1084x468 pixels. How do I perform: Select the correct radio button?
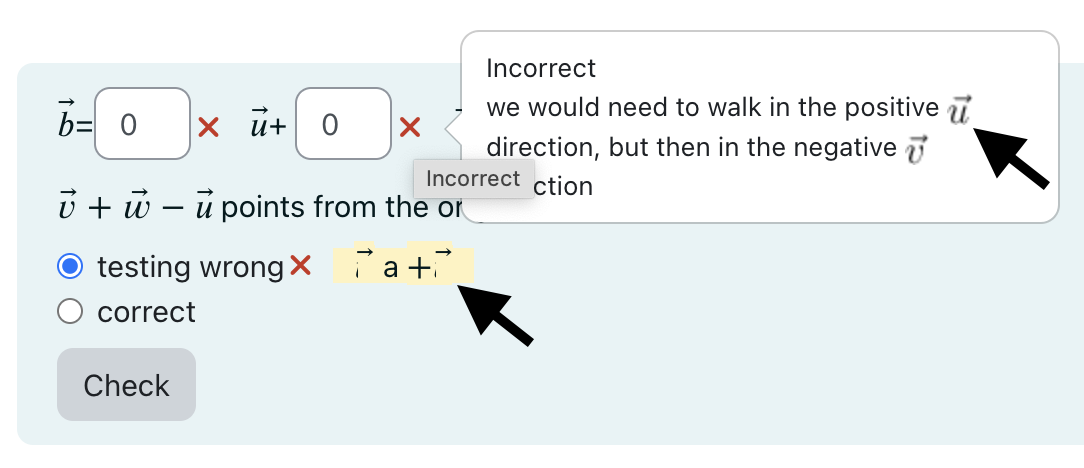click(70, 312)
